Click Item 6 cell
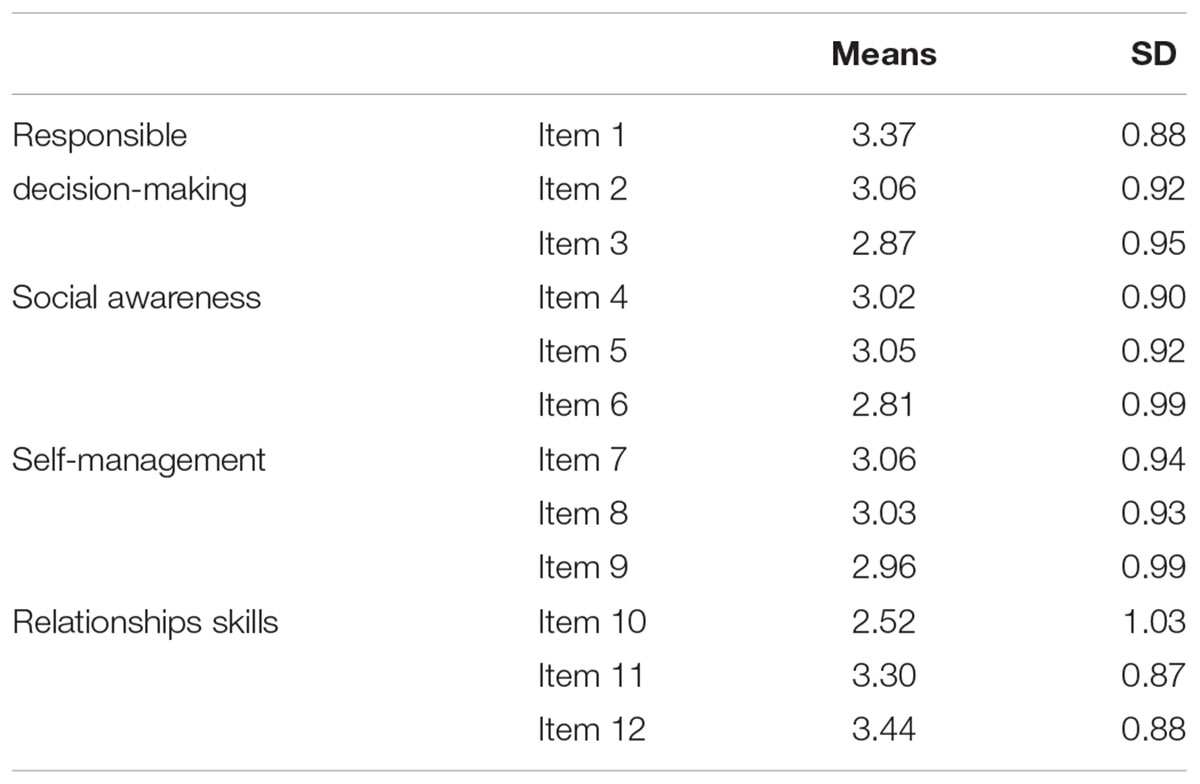Image resolution: width=1200 pixels, height=784 pixels. click(x=582, y=406)
